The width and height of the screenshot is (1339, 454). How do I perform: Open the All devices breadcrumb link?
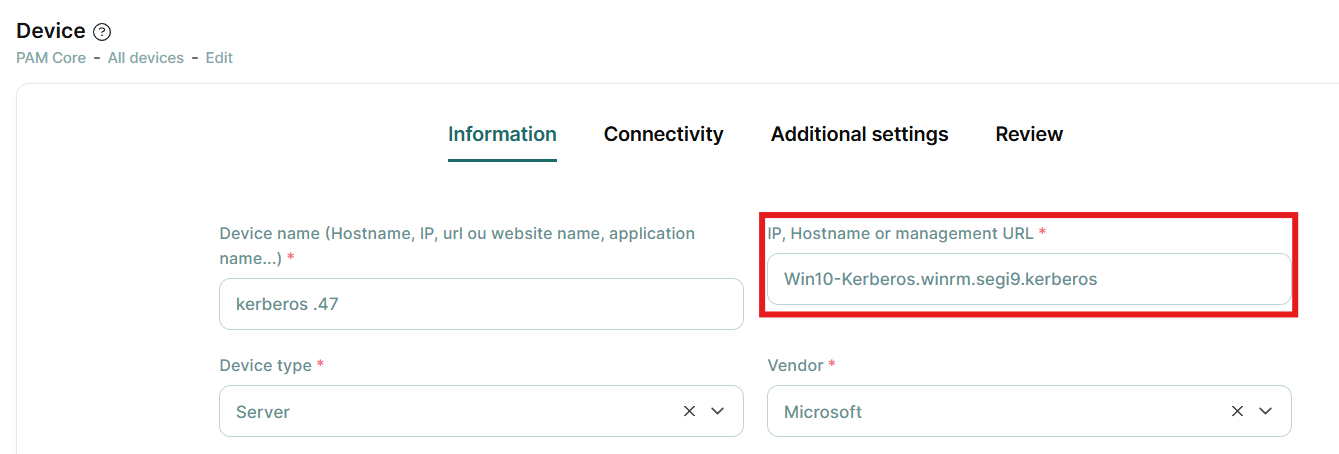pyautogui.click(x=146, y=58)
